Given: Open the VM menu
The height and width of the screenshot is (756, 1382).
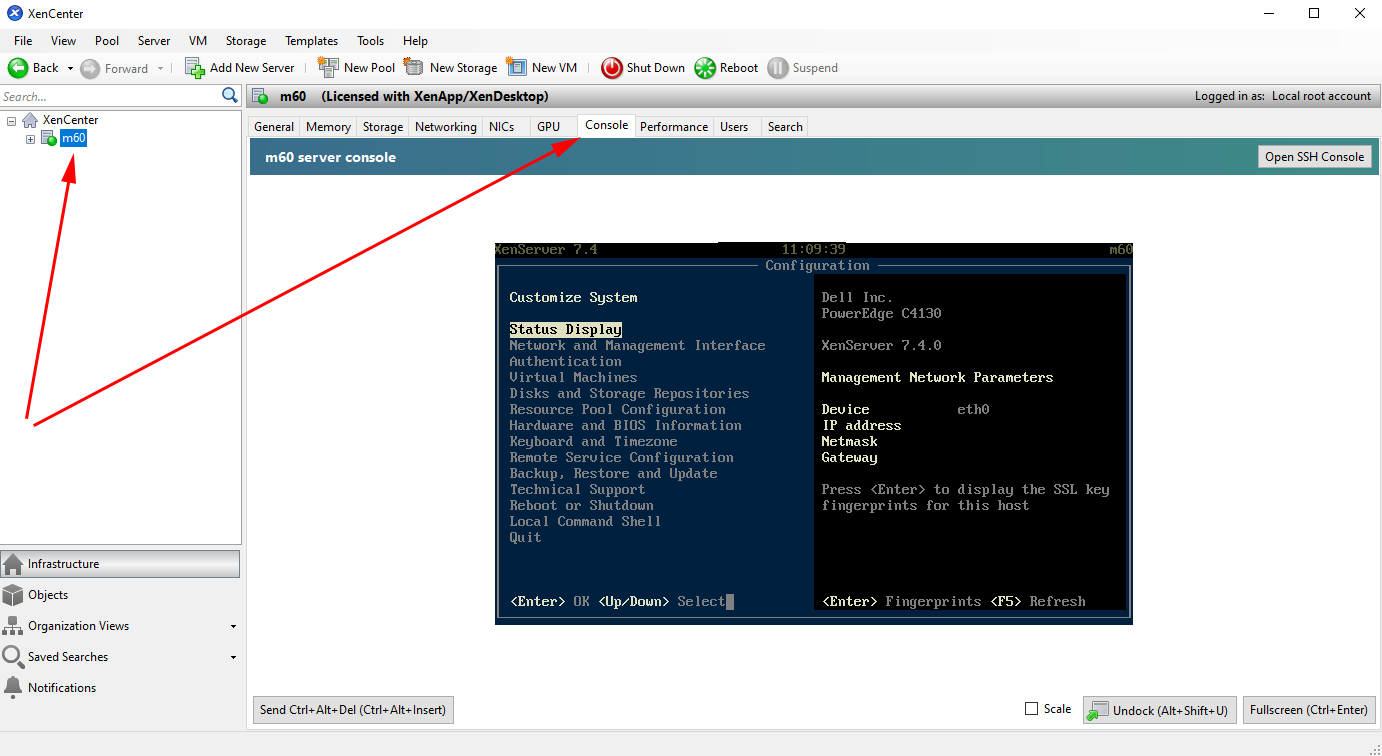Looking at the screenshot, I should (198, 41).
